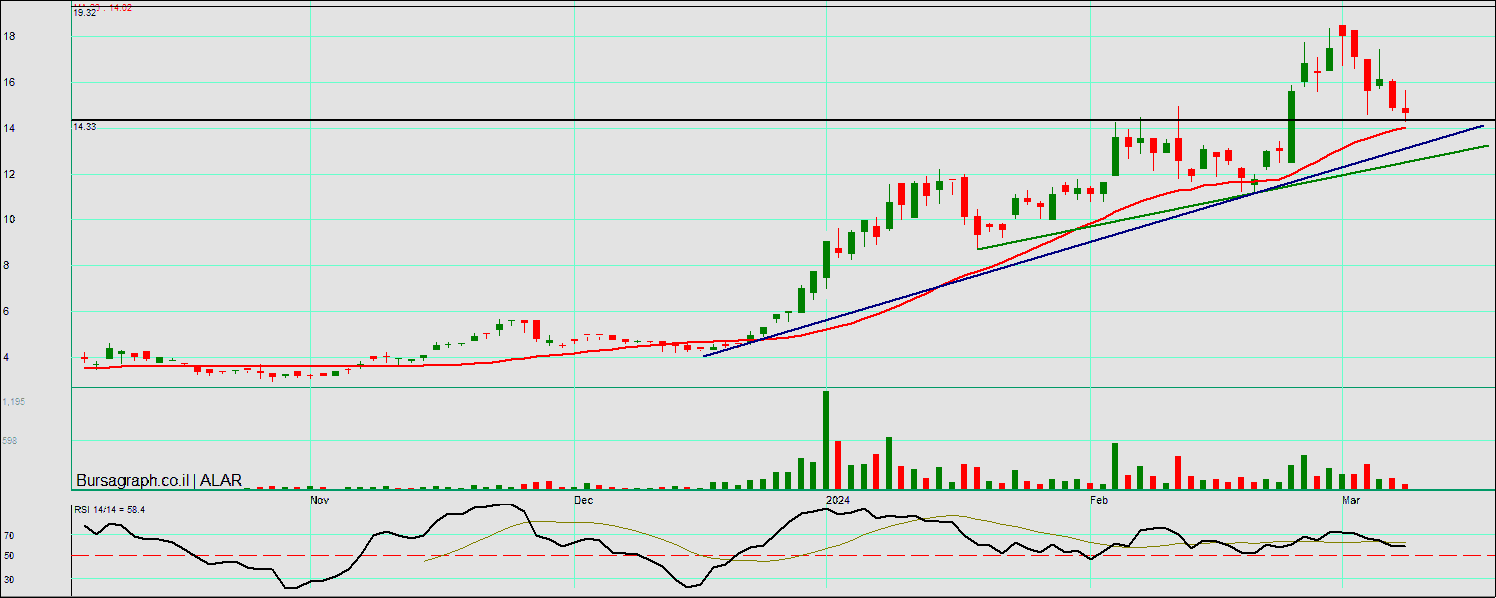Click the 14.33 support level label
The image size is (1496, 598).
[x=84, y=127]
